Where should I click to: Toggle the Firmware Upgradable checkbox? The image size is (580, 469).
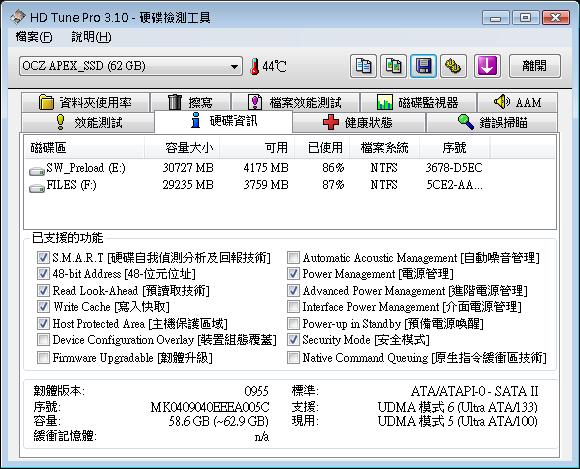point(43,358)
